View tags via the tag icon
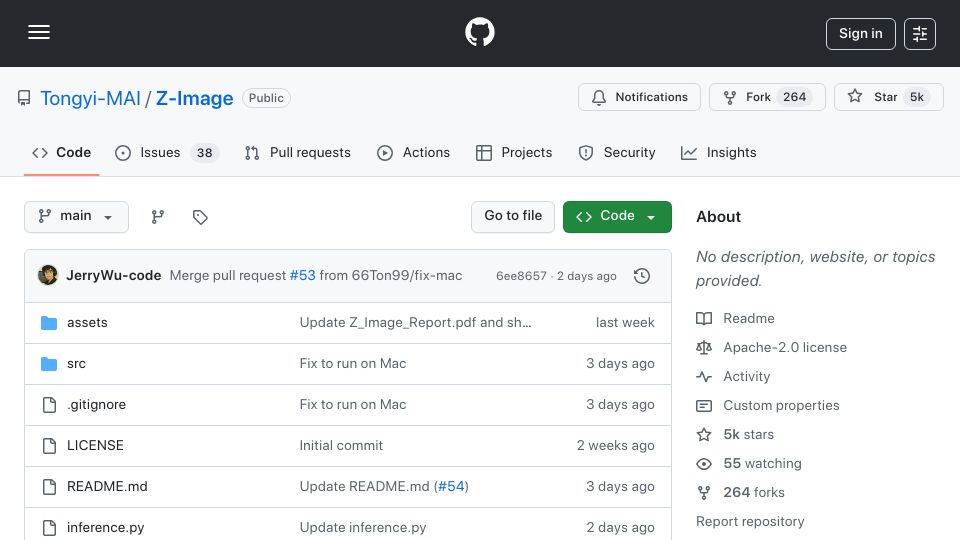The height and width of the screenshot is (540, 960). [x=200, y=217]
